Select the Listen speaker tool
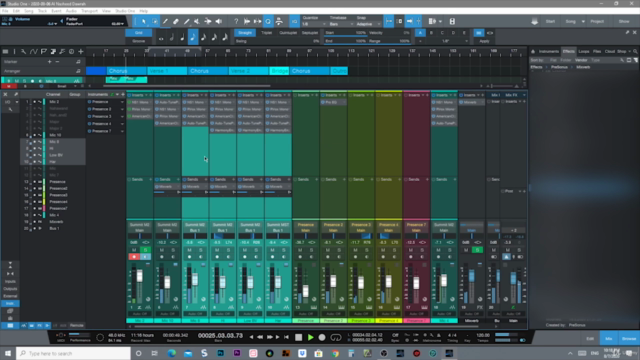Image resolution: width=640 pixels, height=360 pixels. pyautogui.click(x=219, y=21)
